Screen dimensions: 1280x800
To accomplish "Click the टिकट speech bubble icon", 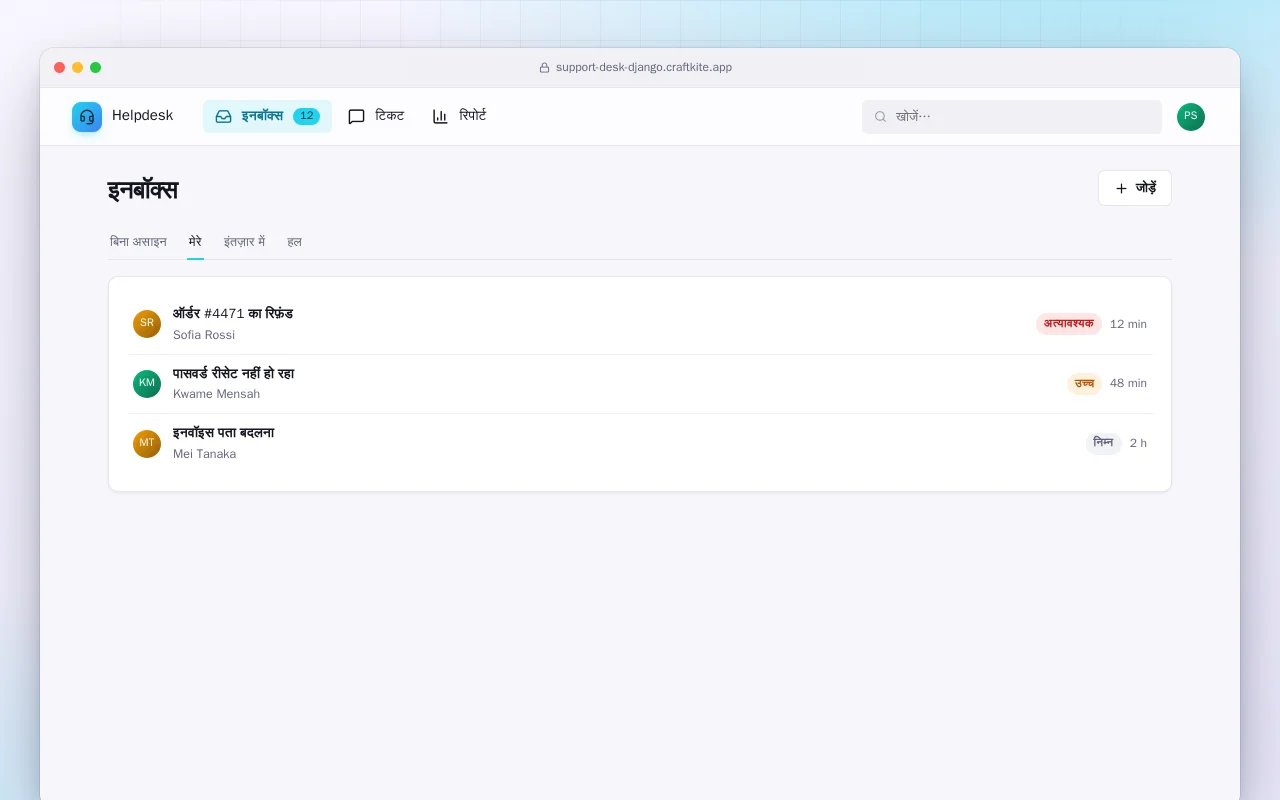I will point(356,116).
